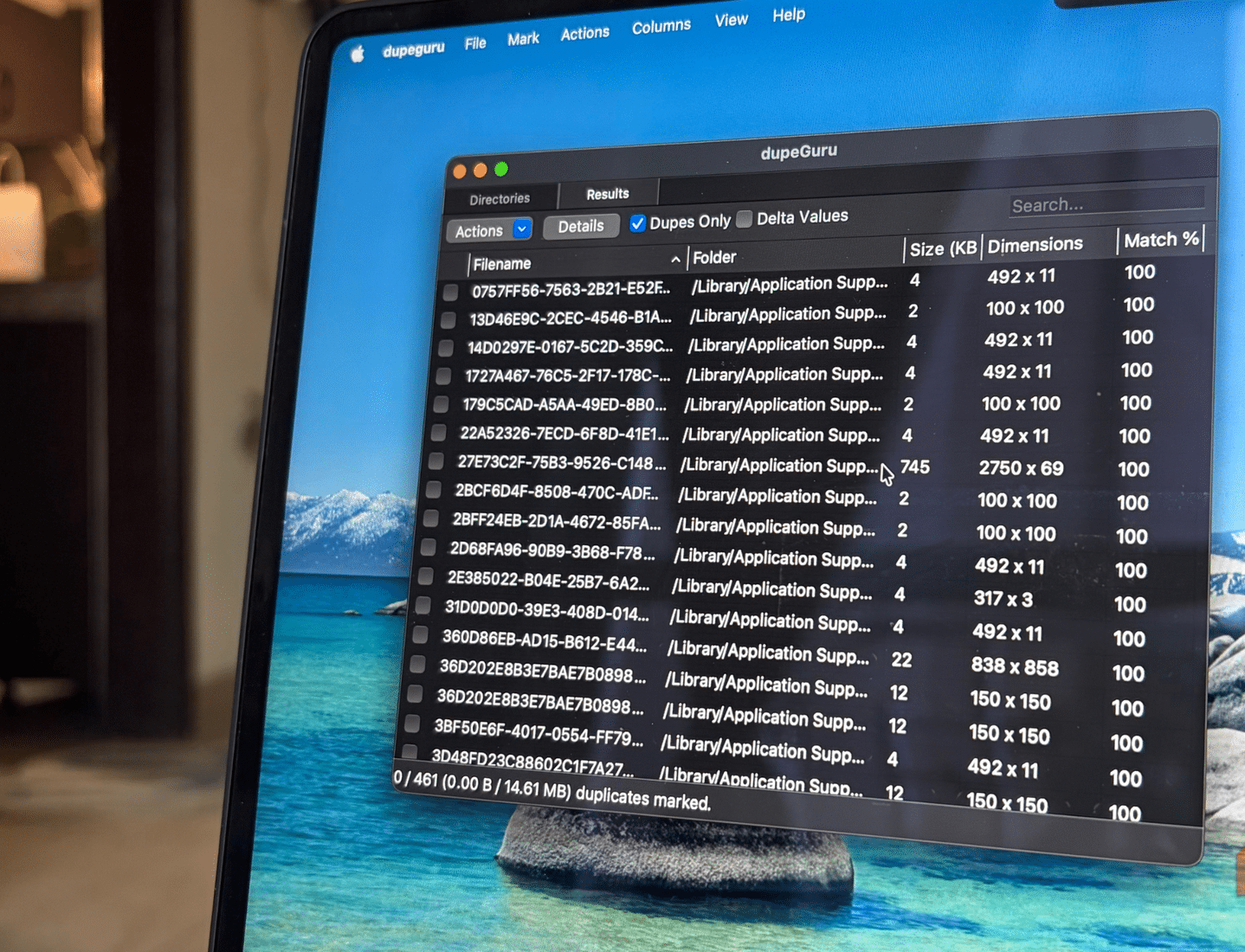This screenshot has width=1245, height=952.
Task: Open the Mark menu
Action: tap(523, 39)
